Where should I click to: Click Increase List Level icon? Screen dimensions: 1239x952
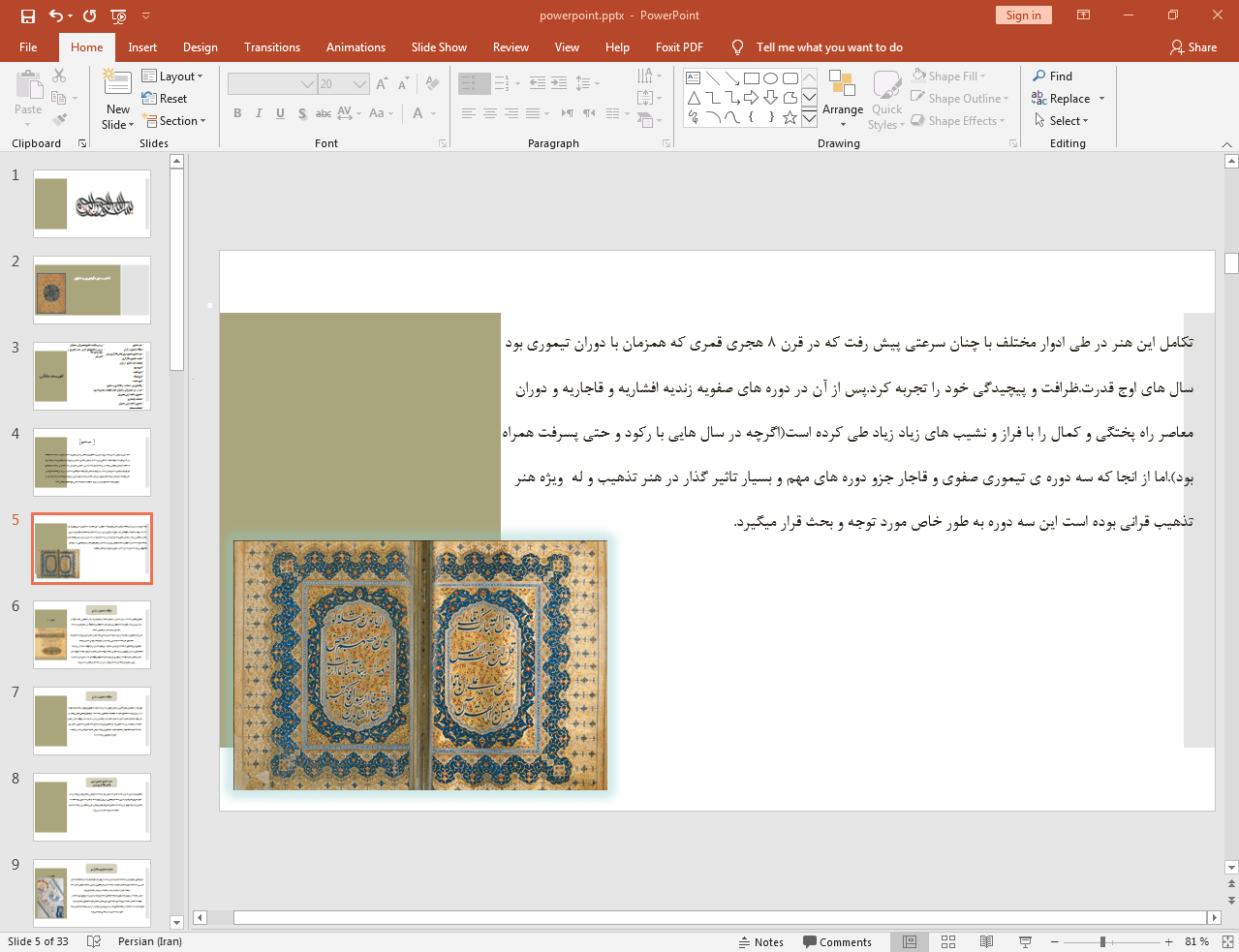pos(559,83)
